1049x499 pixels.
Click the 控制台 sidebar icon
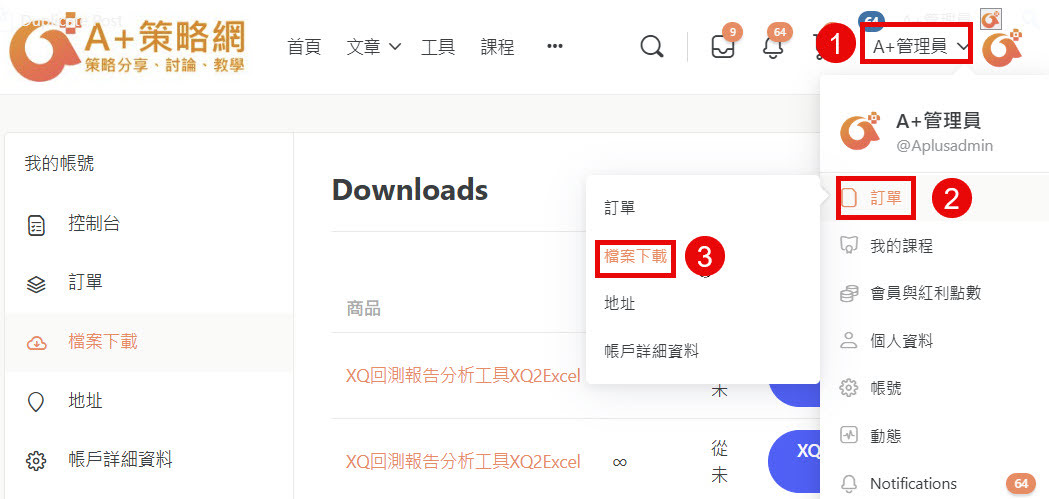[x=36, y=225]
